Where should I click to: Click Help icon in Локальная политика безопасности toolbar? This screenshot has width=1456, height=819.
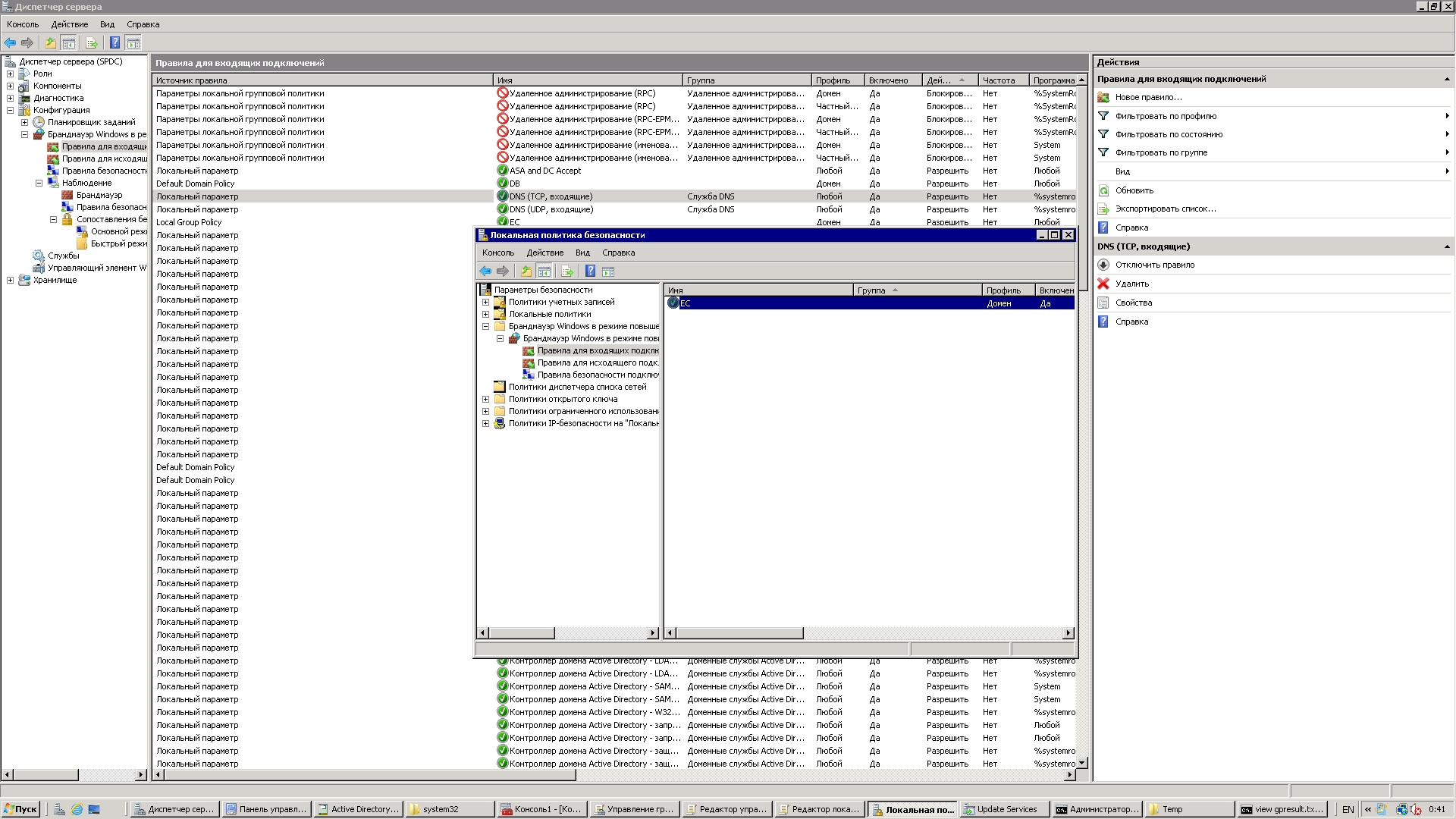590,271
